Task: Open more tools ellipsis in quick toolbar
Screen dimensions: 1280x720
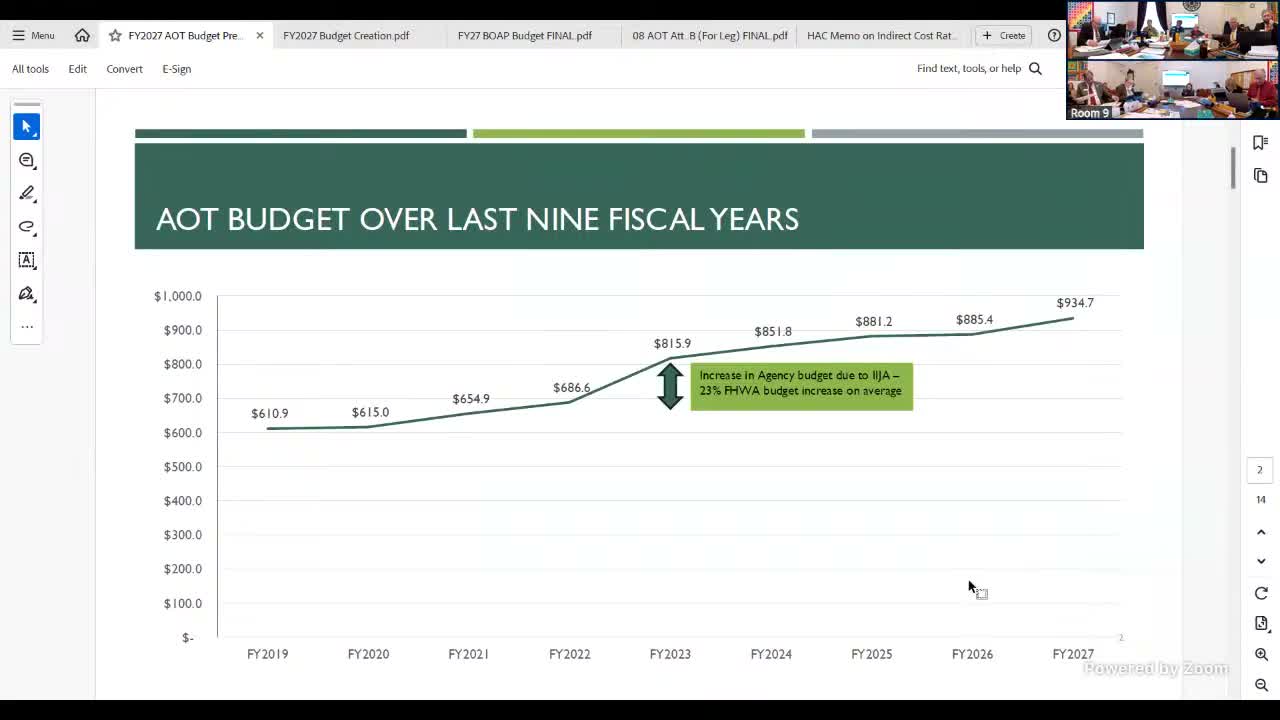Action: [x=27, y=327]
